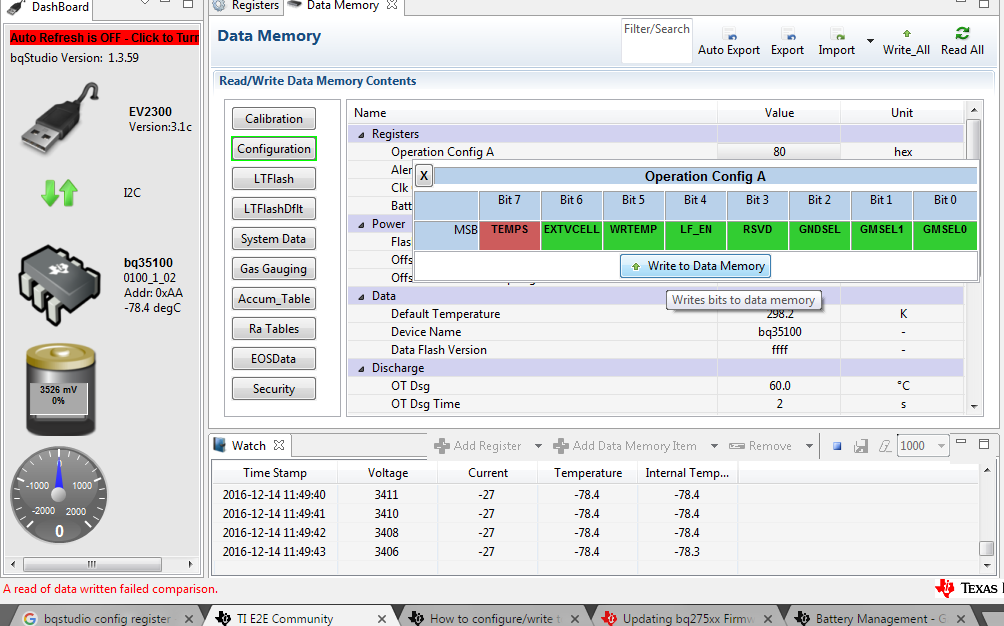Click the OT Dsg Time row
1004x626 pixels.
pos(656,405)
